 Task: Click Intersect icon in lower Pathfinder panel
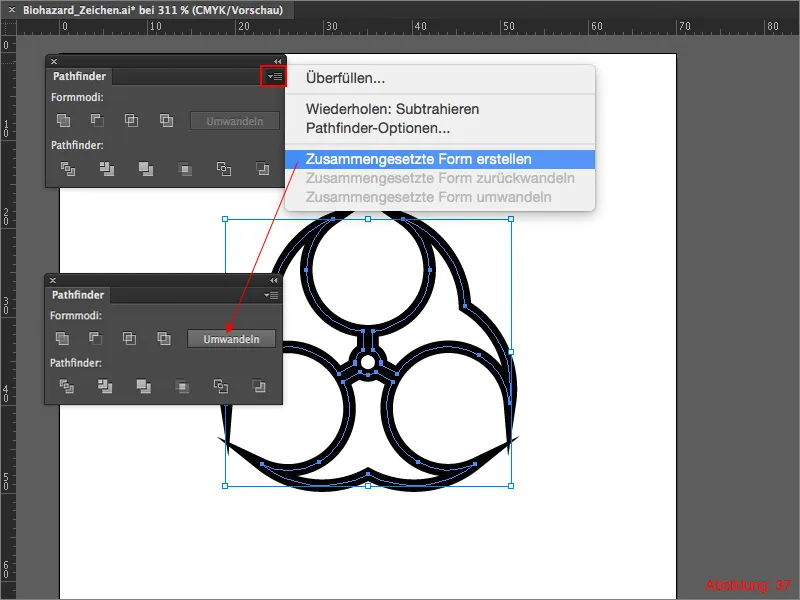click(129, 338)
